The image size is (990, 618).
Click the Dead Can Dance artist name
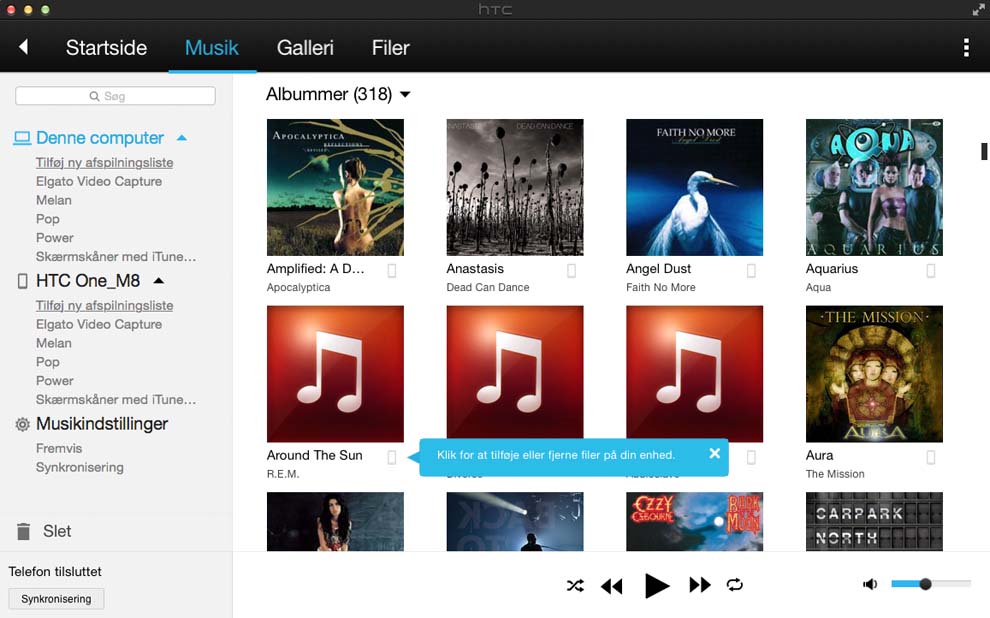pos(487,287)
